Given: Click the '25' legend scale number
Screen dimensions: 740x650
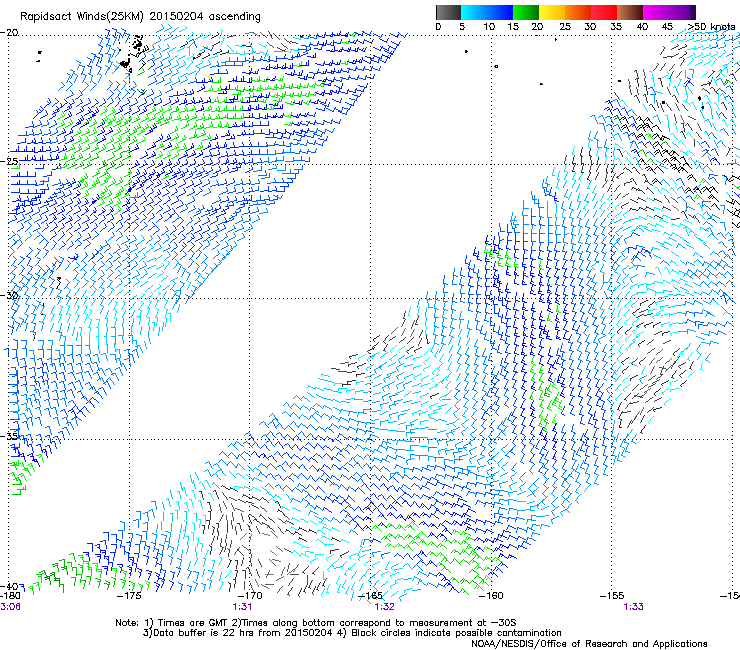Looking at the screenshot, I should pyautogui.click(x=564, y=27).
